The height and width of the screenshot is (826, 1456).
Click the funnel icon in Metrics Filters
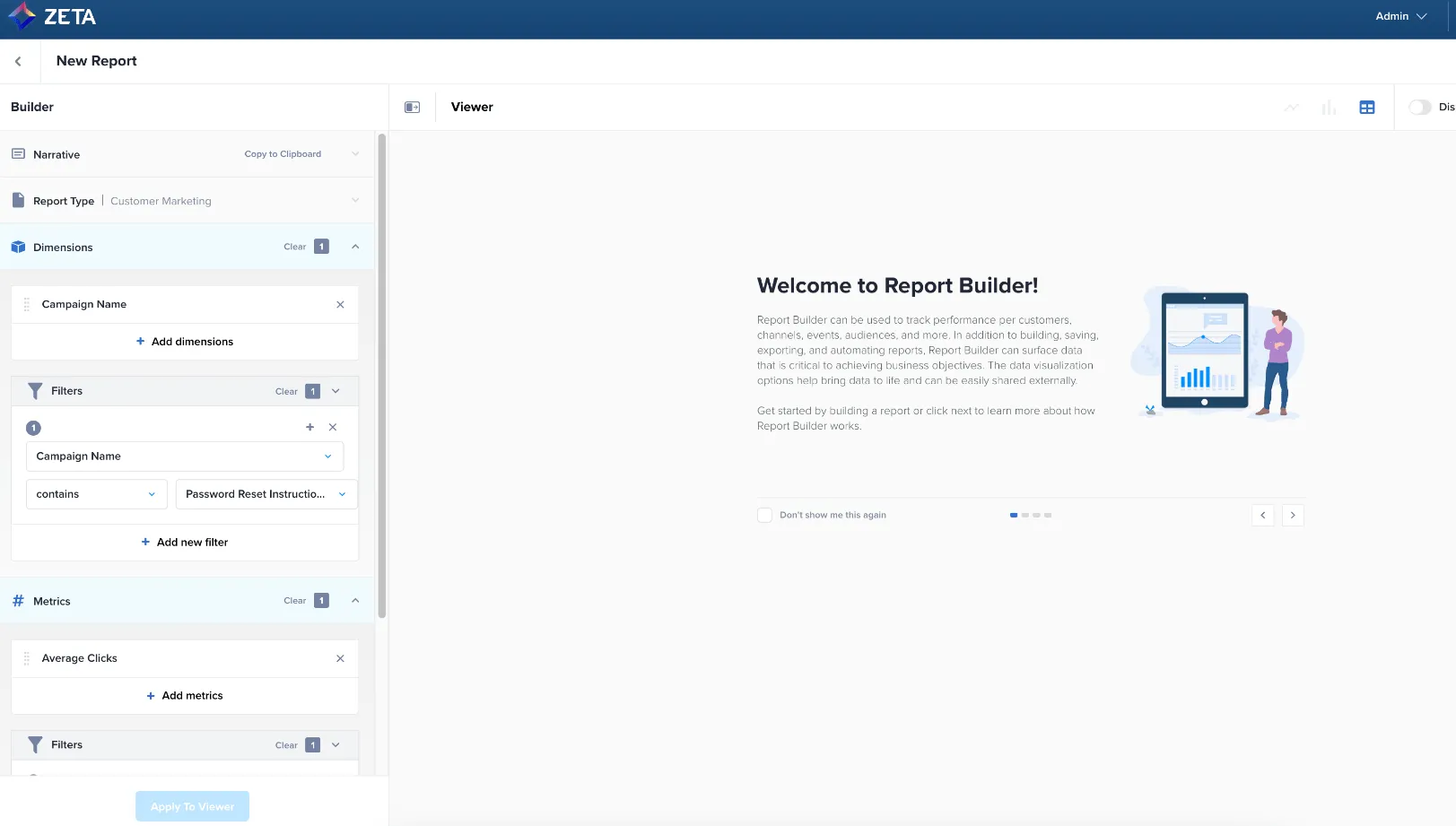click(x=35, y=744)
